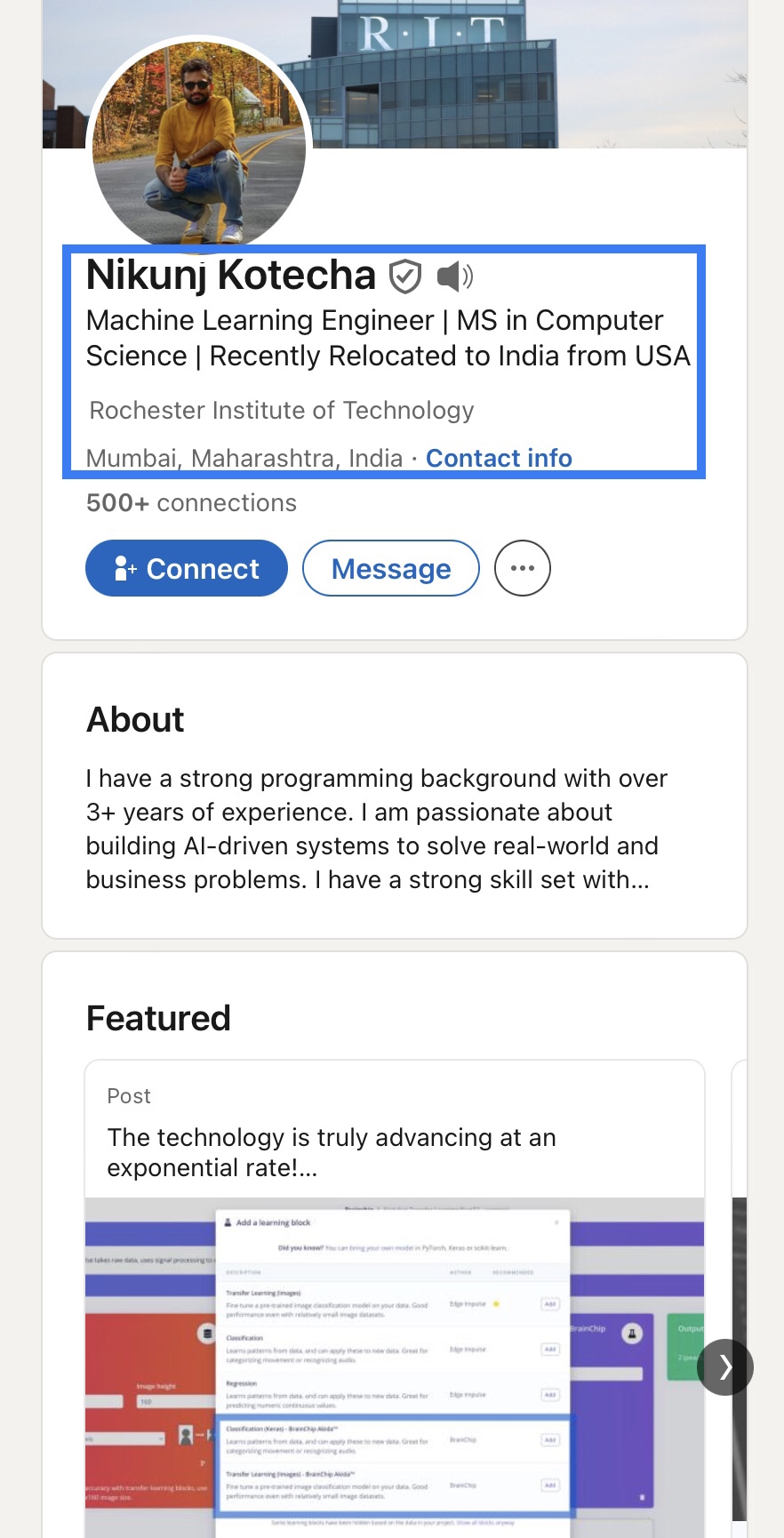This screenshot has height=1538, width=784.
Task: Select Rochester Institute of Technology
Action: (x=282, y=410)
